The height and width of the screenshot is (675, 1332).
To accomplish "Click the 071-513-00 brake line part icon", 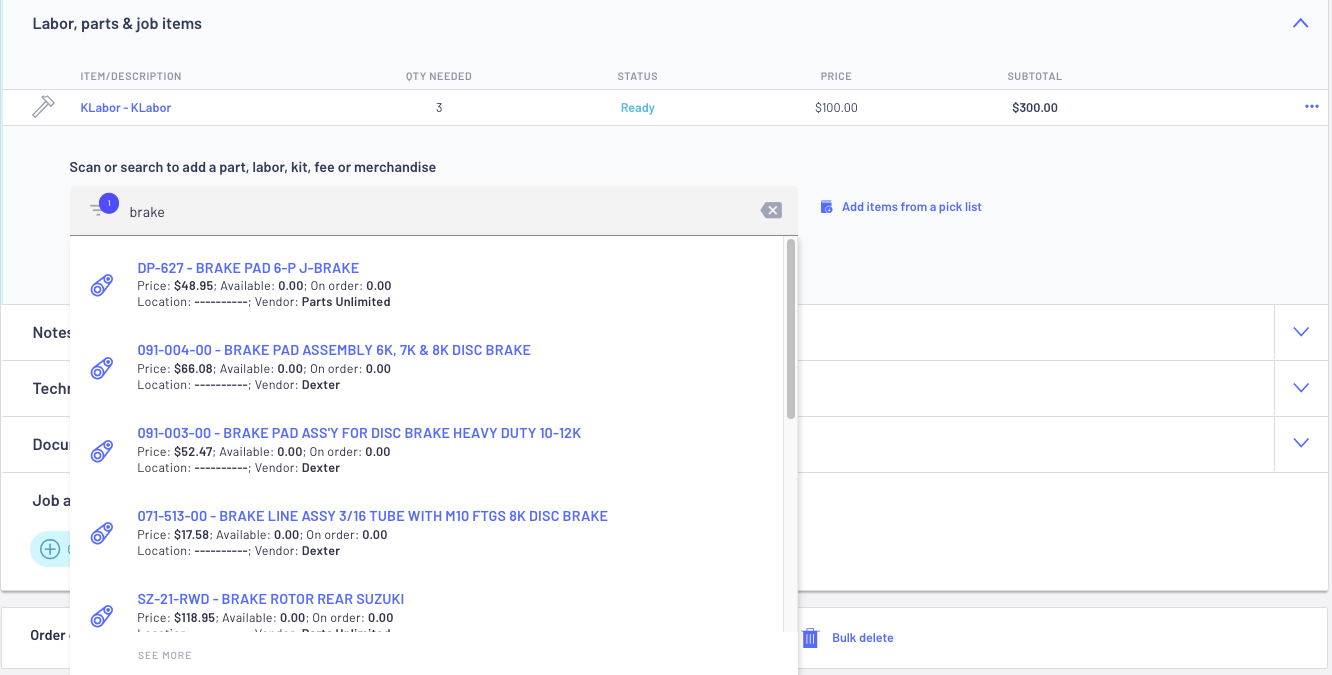I will [x=101, y=535].
